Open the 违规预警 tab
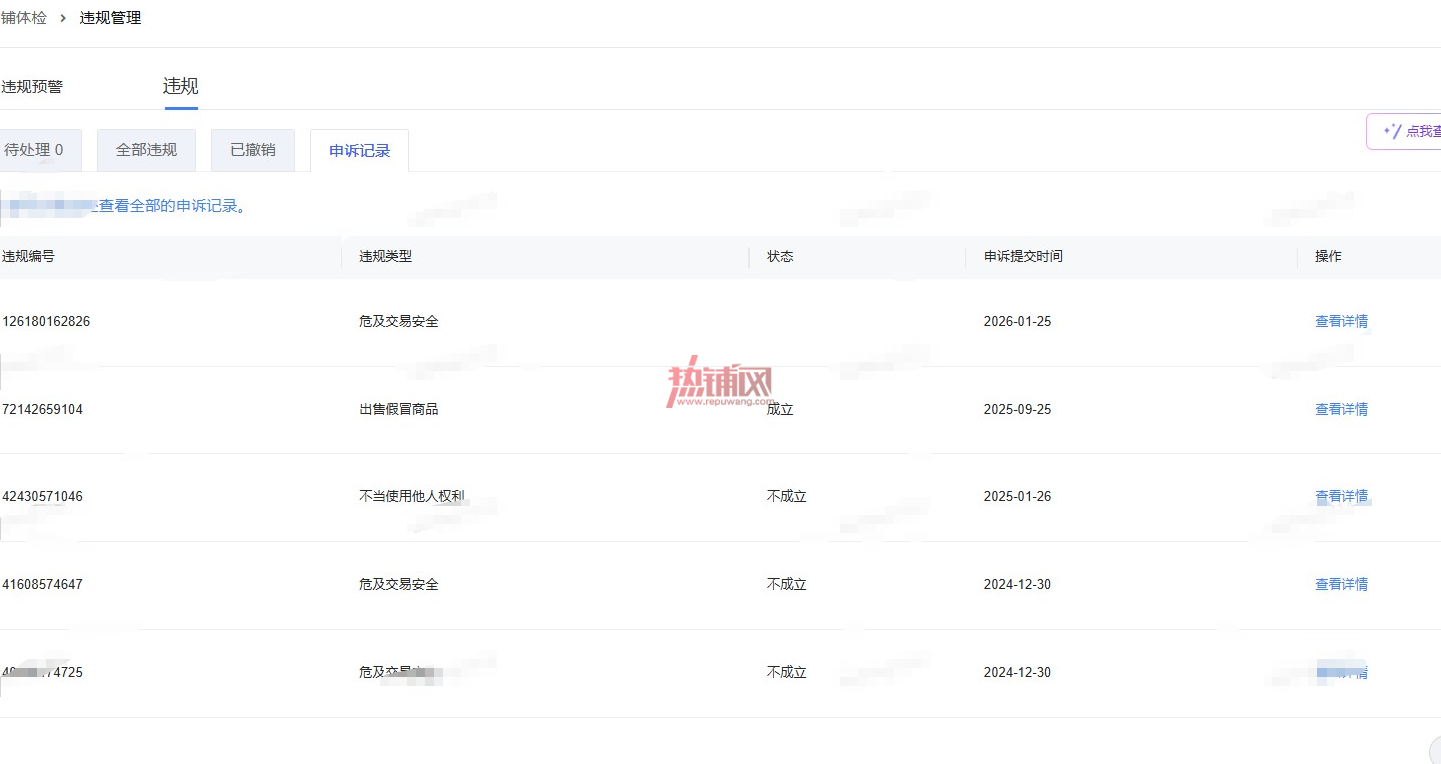This screenshot has height=764, width=1441. [32, 87]
